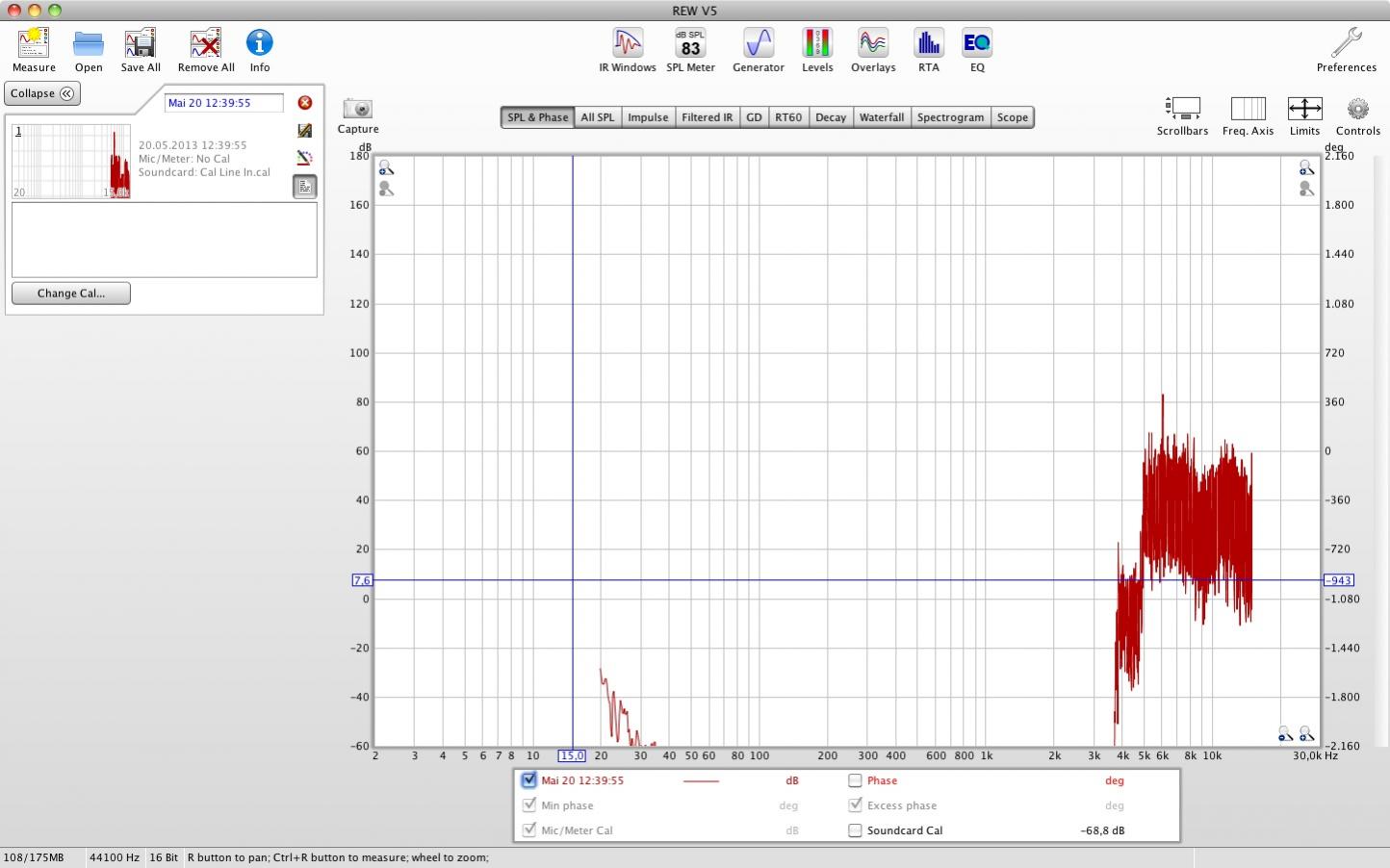Image resolution: width=1390 pixels, height=868 pixels.
Task: Open the signal Generator
Action: 758,44
